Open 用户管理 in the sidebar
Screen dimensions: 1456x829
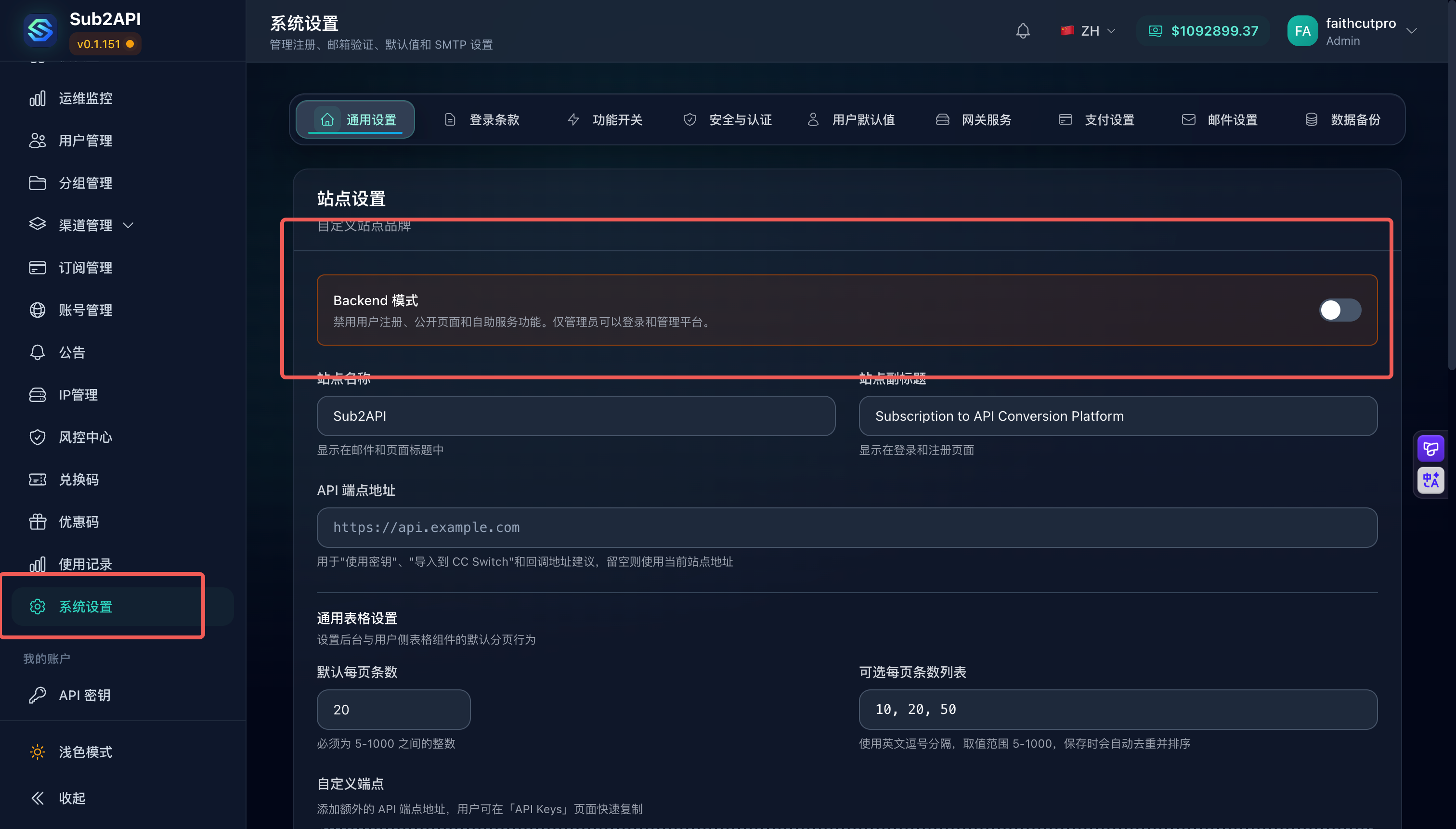click(x=122, y=141)
